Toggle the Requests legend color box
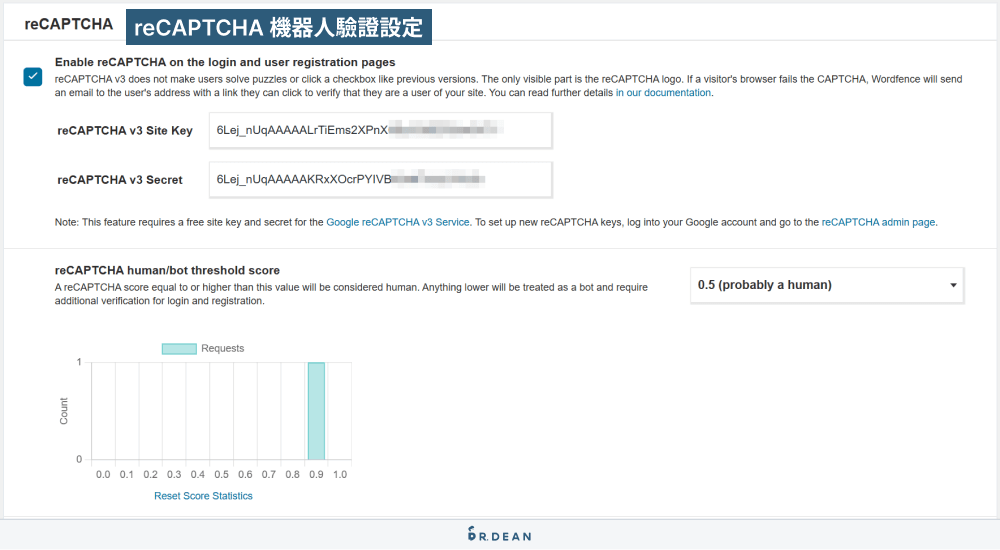 pos(179,349)
